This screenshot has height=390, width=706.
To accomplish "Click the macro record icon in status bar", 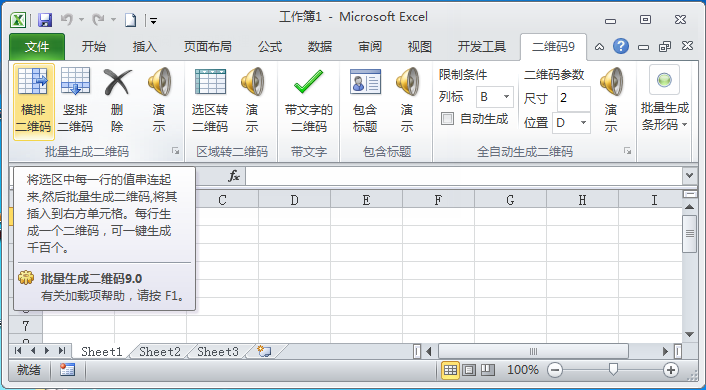I will pos(67,370).
